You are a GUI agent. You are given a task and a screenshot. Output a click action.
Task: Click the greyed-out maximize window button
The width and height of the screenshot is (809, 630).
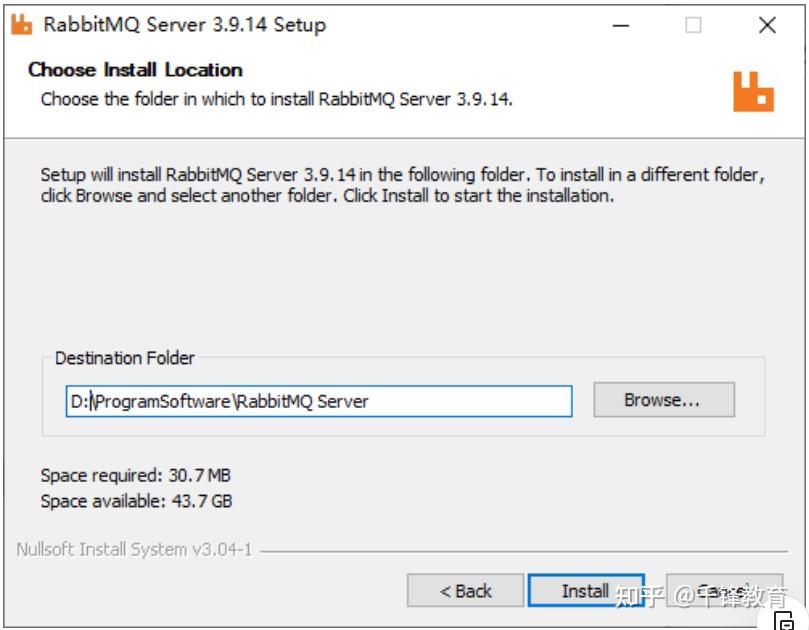(x=693, y=26)
